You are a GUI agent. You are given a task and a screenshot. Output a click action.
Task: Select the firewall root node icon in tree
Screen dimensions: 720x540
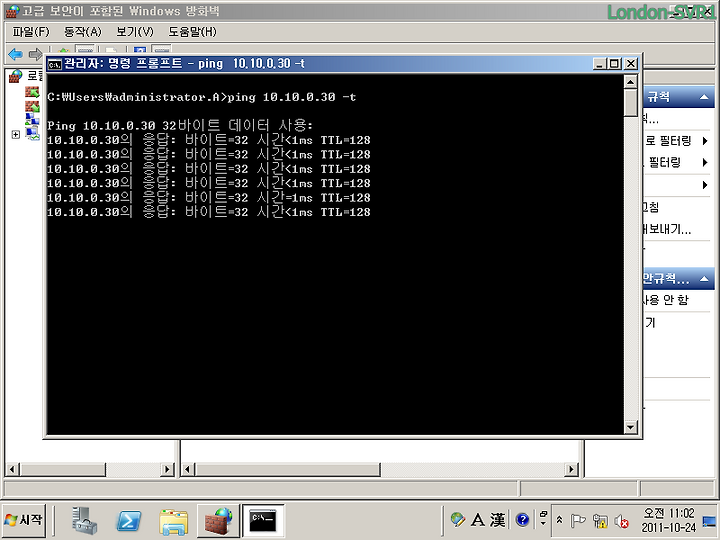coord(16,76)
